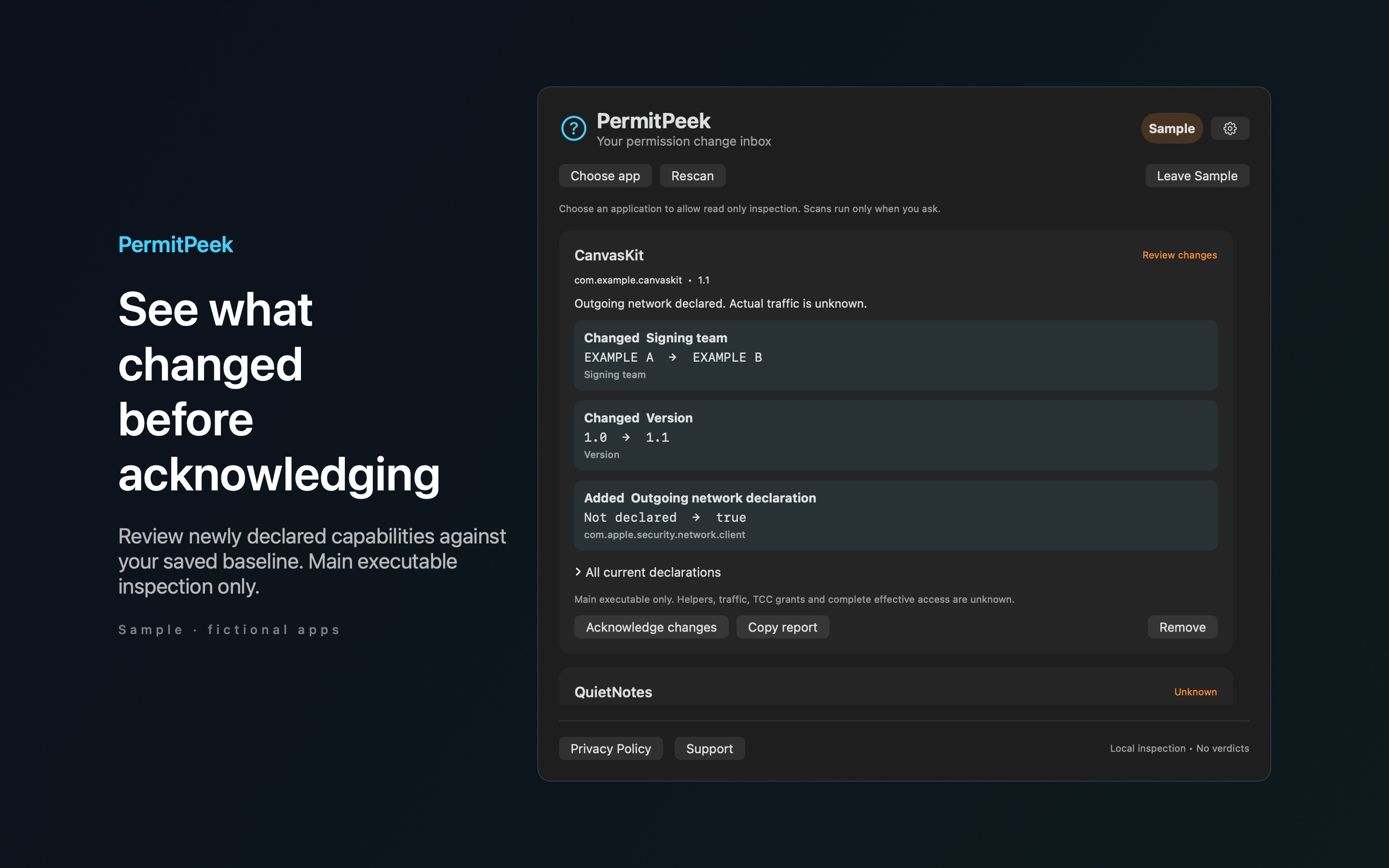Select the QuietNotes app card title
Viewport: 1389px width, 868px height.
click(x=613, y=692)
